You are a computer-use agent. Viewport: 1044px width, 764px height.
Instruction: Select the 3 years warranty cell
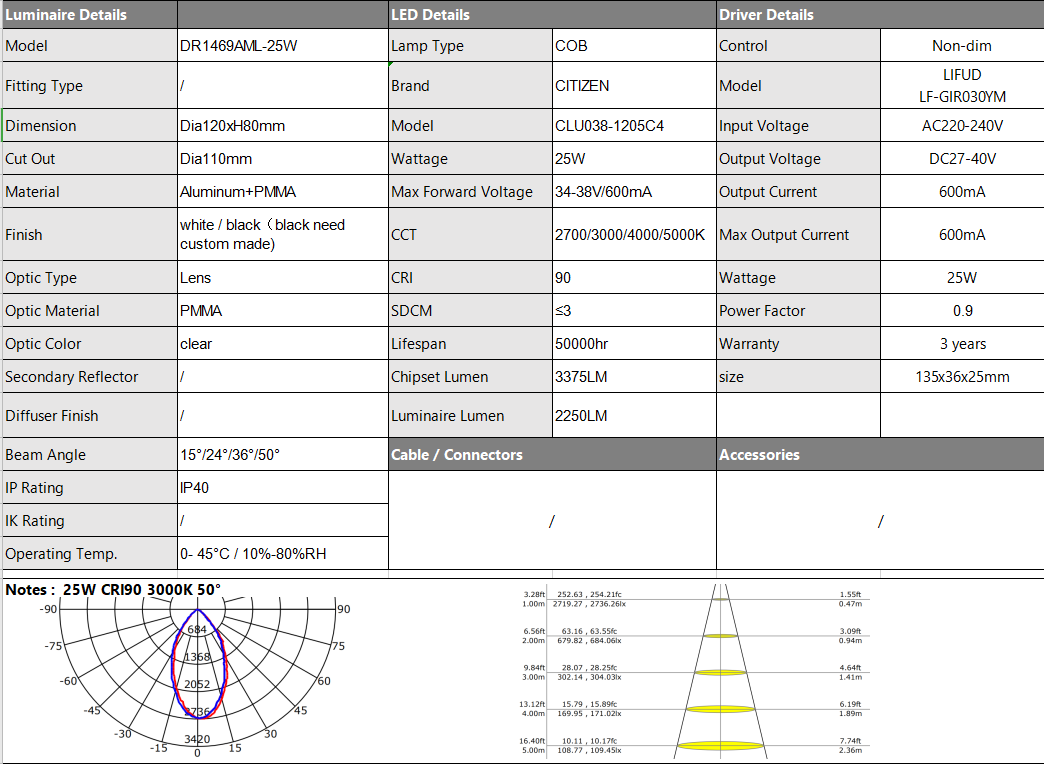[962, 344]
